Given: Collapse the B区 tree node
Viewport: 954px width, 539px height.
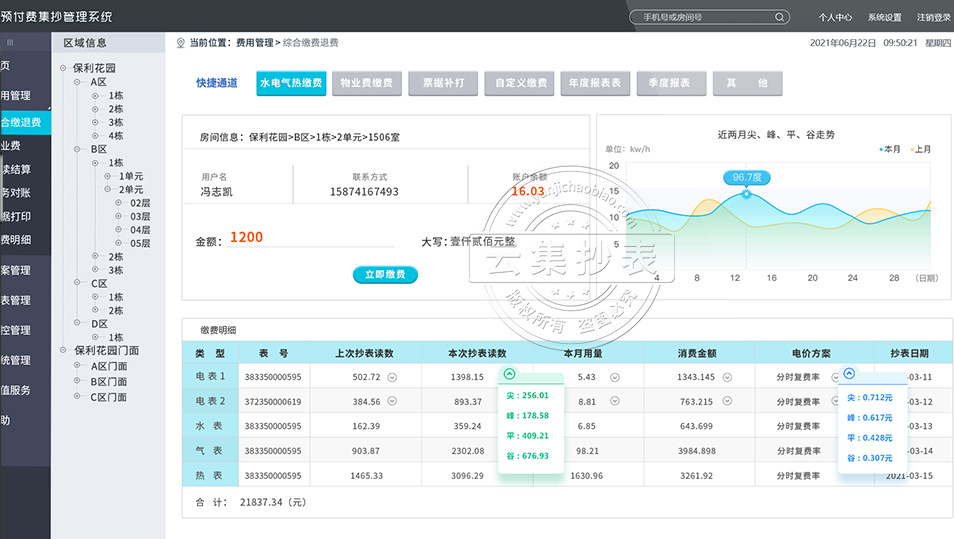Looking at the screenshot, I should pos(79,149).
